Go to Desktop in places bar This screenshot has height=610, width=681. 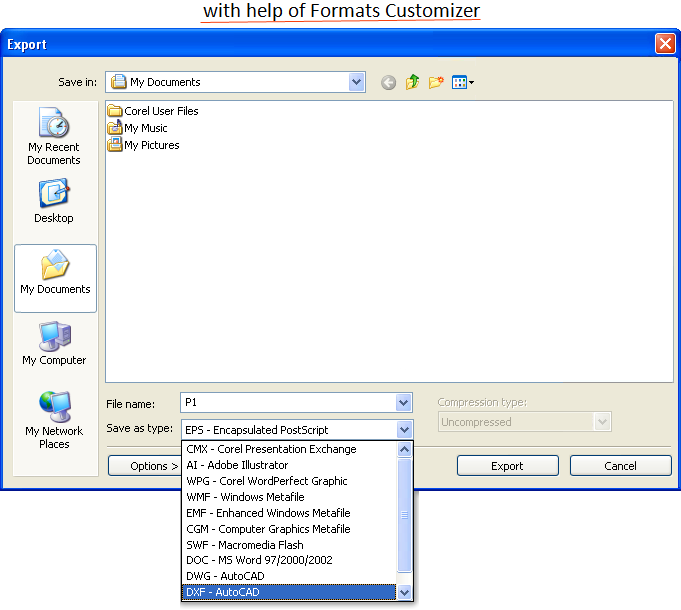[54, 200]
